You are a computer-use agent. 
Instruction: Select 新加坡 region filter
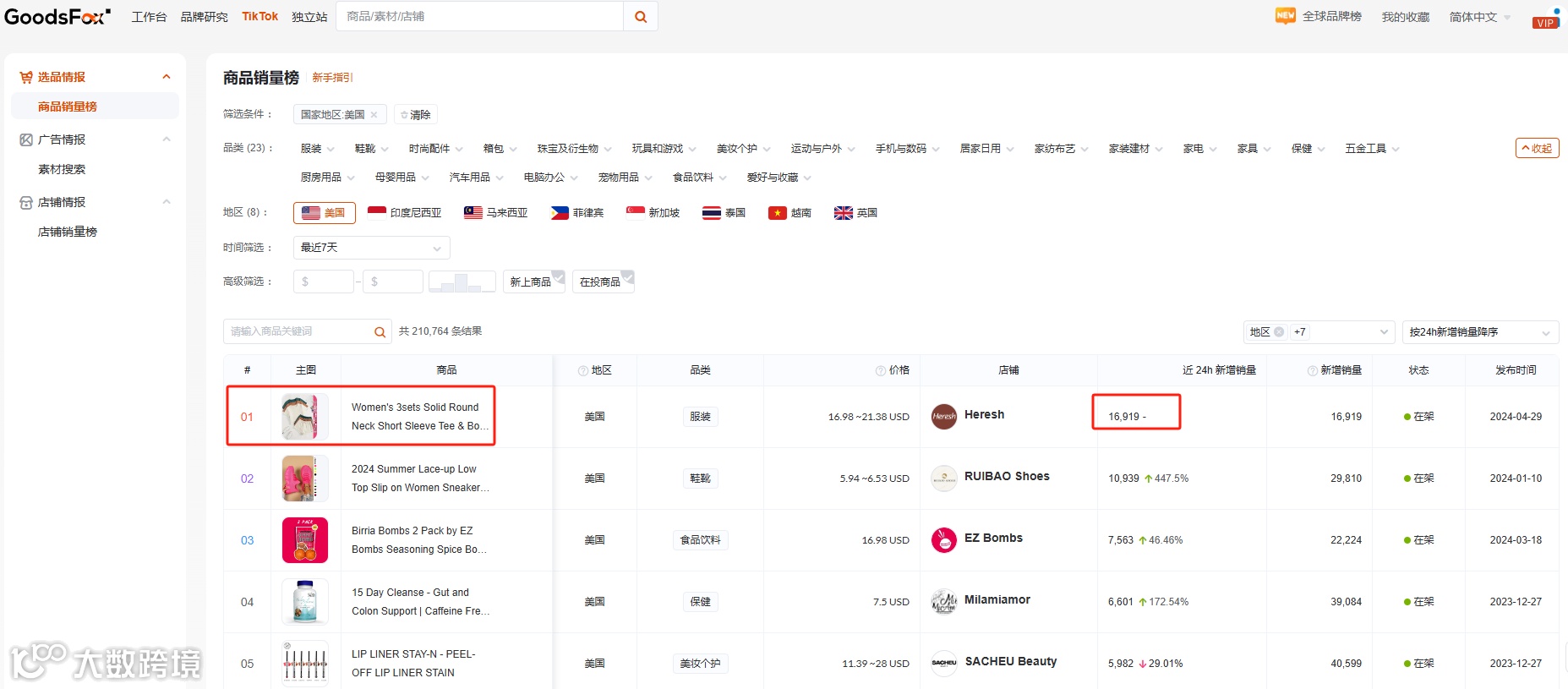pos(653,213)
